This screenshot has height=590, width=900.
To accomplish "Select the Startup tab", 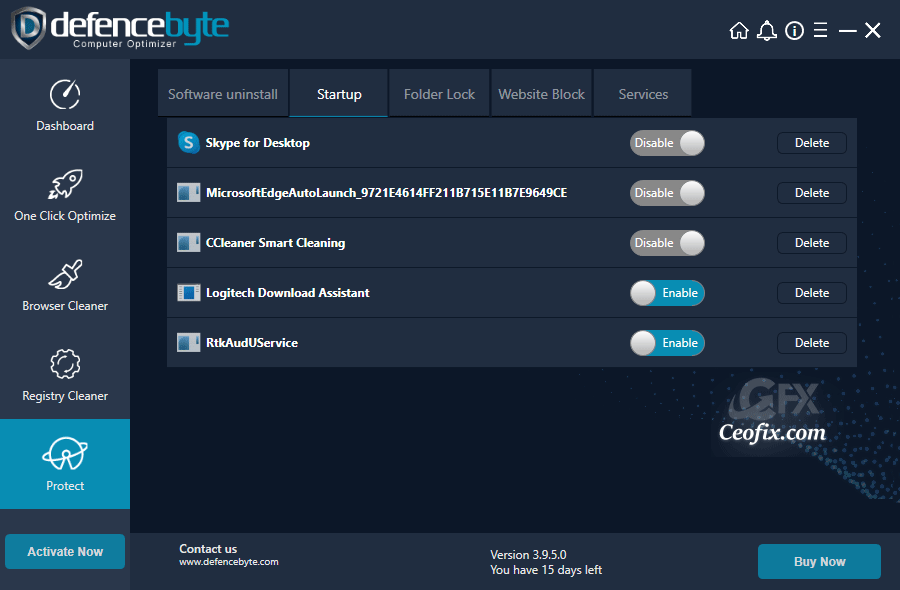I will 339,94.
